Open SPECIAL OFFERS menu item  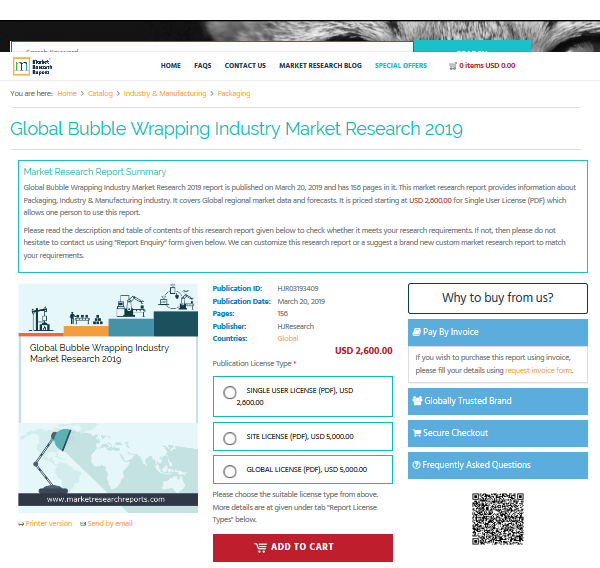[401, 66]
